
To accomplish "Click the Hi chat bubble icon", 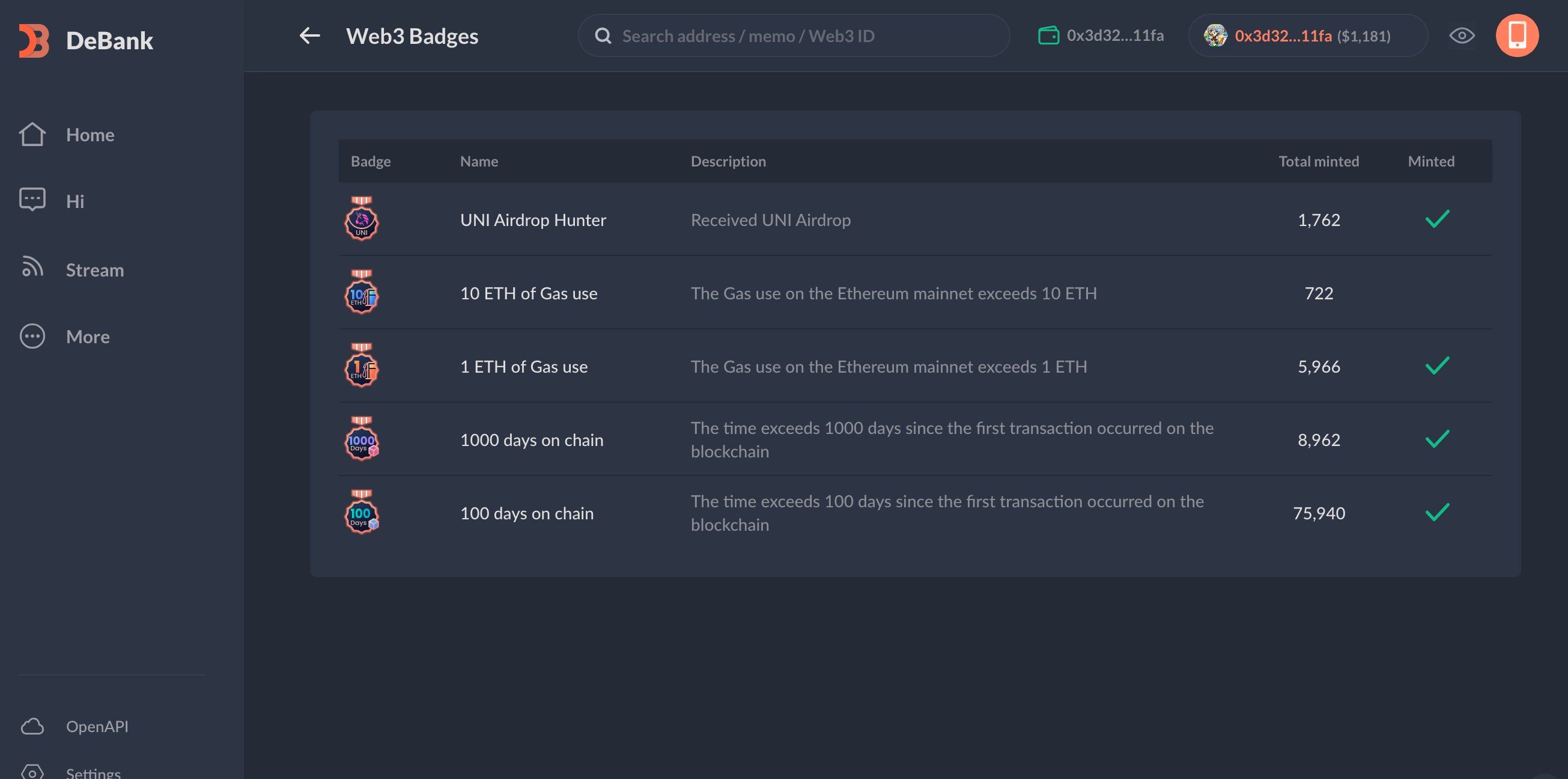I will [x=32, y=199].
